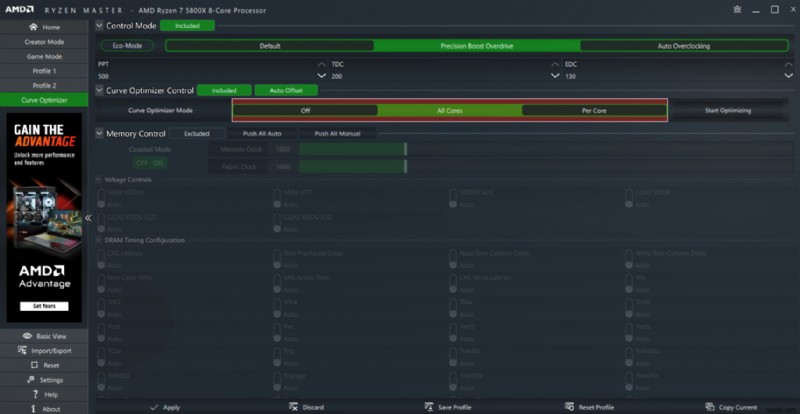The width and height of the screenshot is (800, 414).
Task: Toggle Memory Control Excluded button
Action: click(197, 134)
